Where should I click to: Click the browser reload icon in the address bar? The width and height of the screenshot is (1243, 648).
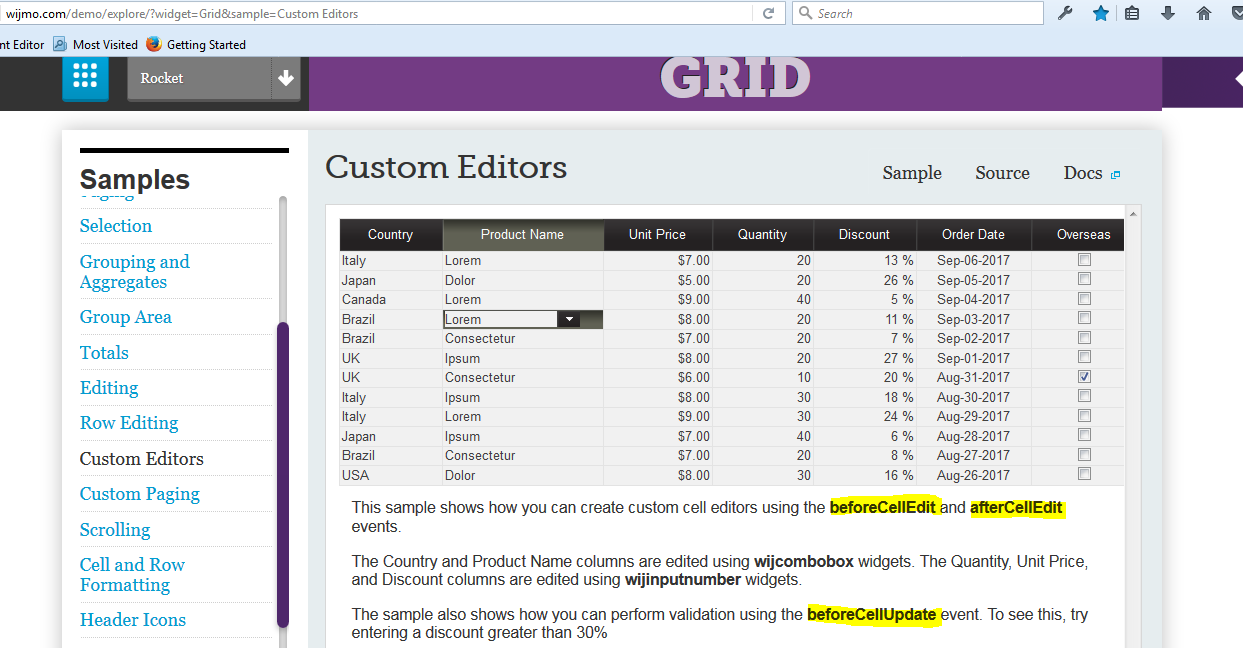point(768,14)
